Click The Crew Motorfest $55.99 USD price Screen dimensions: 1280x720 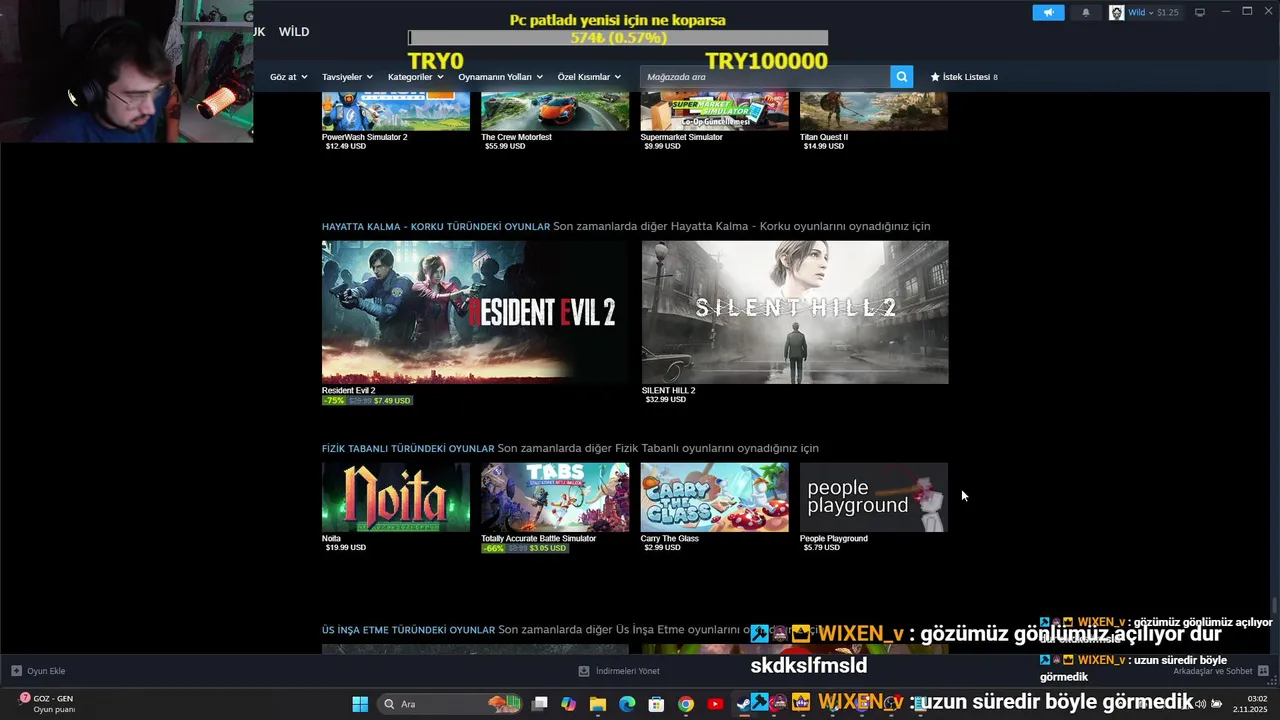(505, 146)
